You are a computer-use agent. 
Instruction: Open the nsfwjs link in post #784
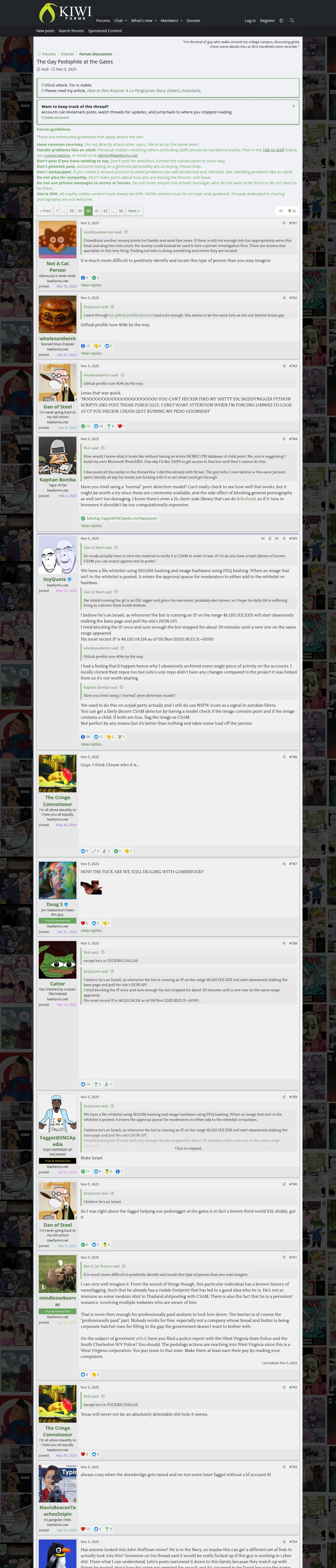(248, 499)
